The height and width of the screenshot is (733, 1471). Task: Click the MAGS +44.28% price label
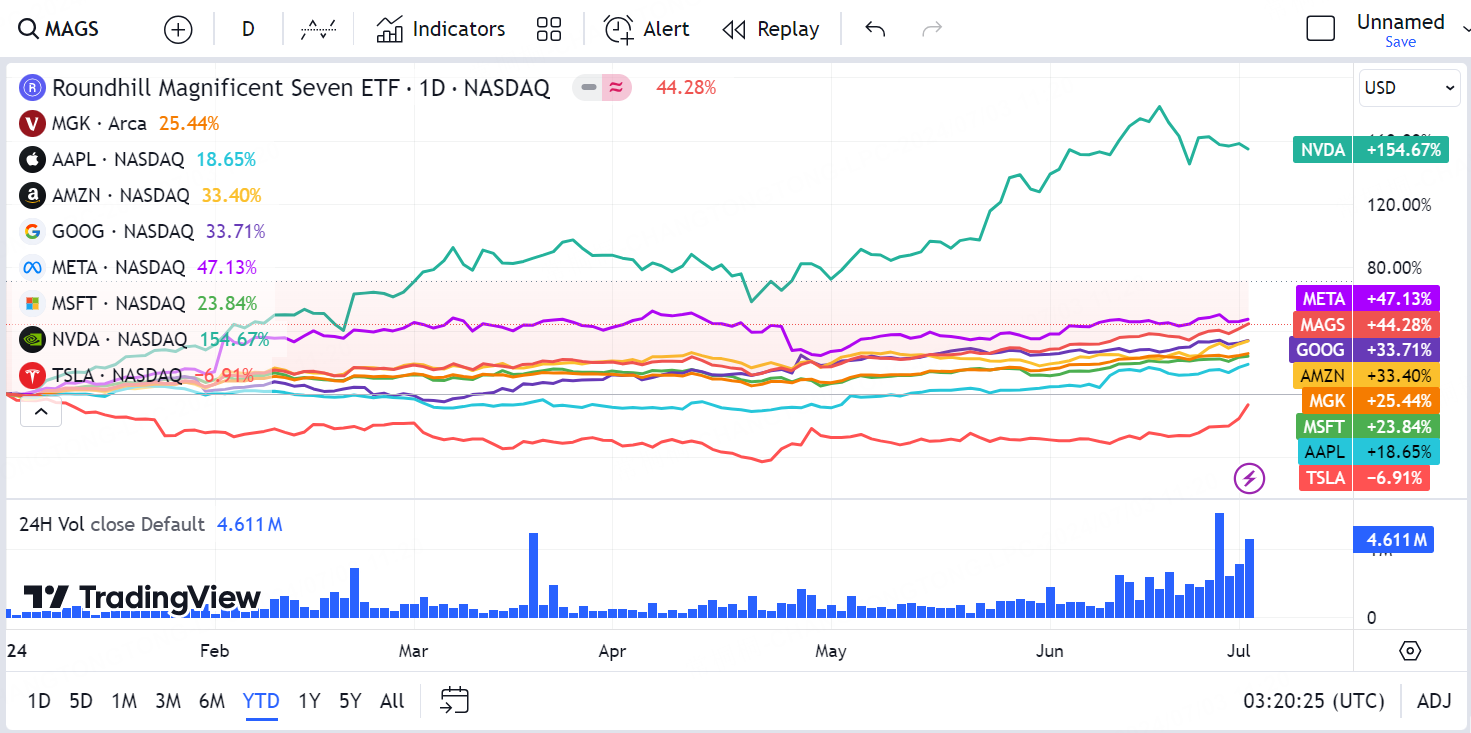[1368, 324]
